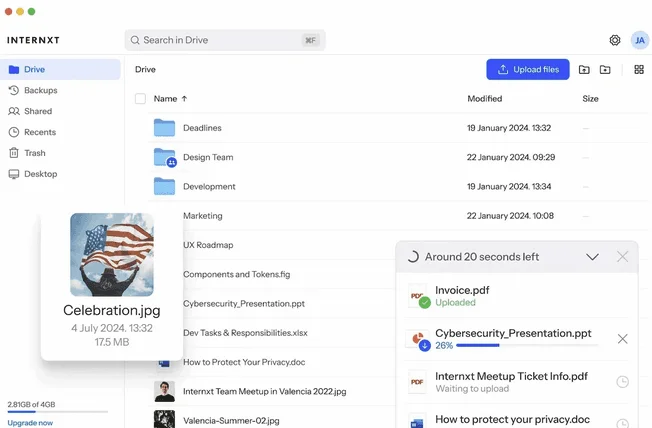Focus the Search in Drive field
652x428 pixels.
(x=225, y=40)
